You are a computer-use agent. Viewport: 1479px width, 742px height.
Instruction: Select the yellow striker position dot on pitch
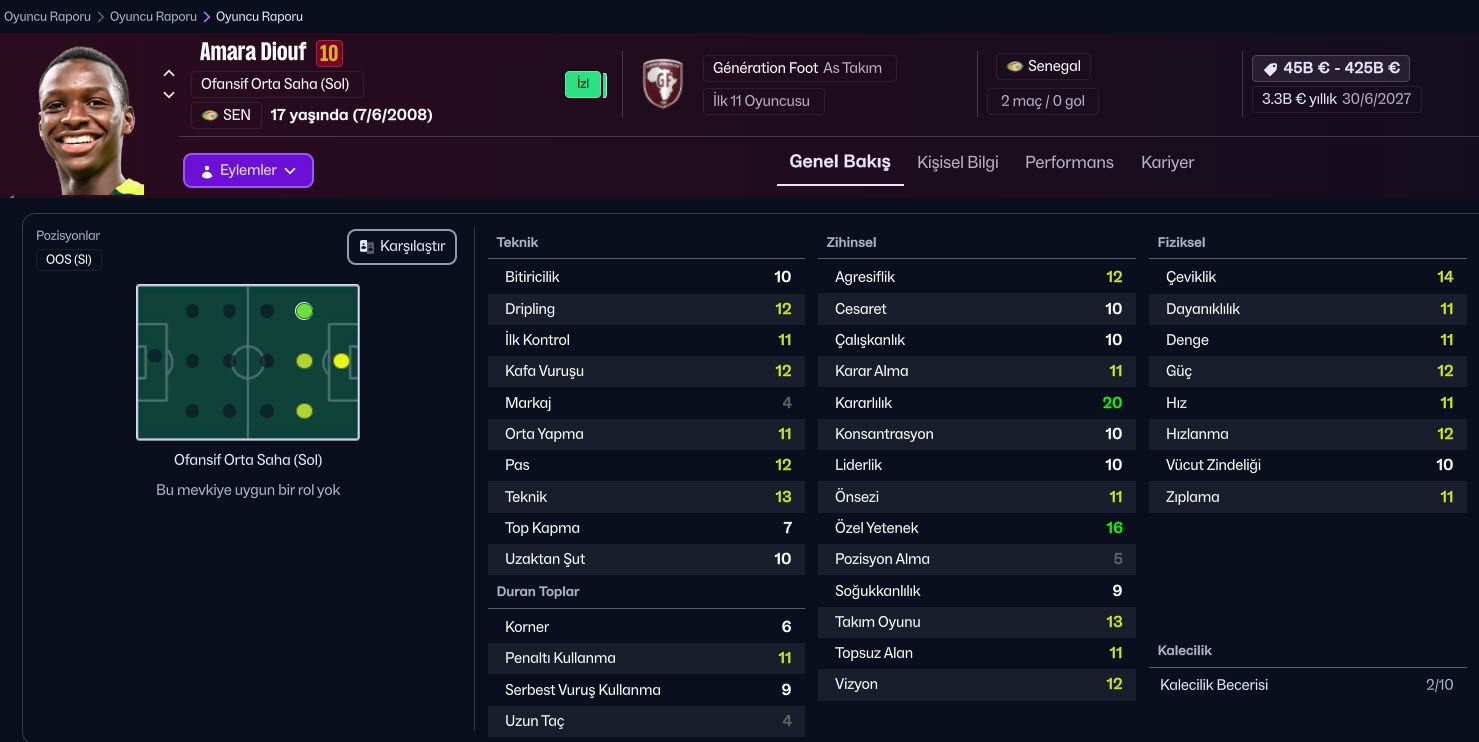[x=341, y=361]
